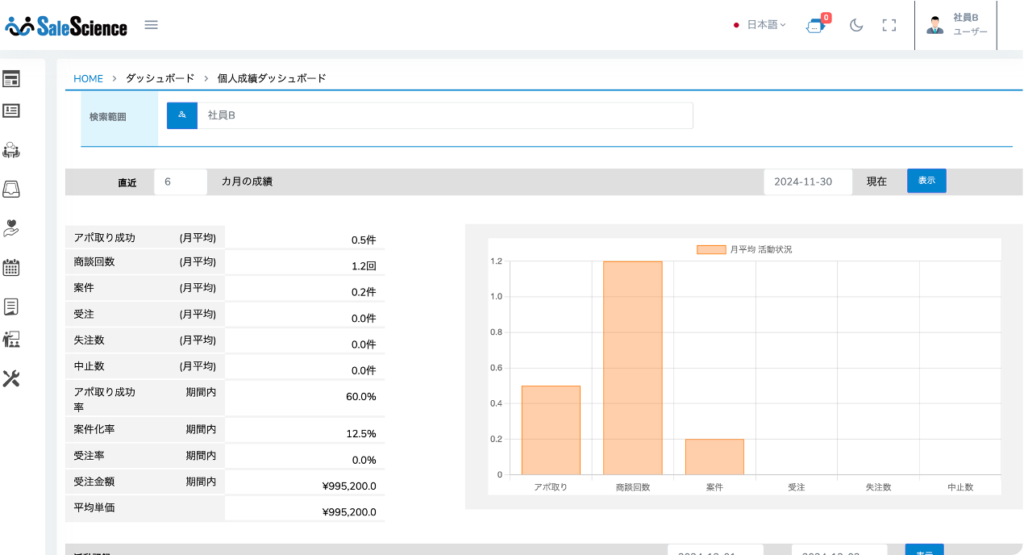This screenshot has width=1024, height=555.
Task: Open the inbox tray icon in sidebar
Action: [12, 189]
